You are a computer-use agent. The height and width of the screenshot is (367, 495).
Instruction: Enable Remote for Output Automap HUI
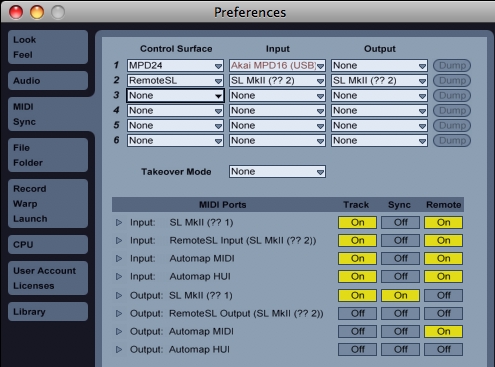click(443, 349)
